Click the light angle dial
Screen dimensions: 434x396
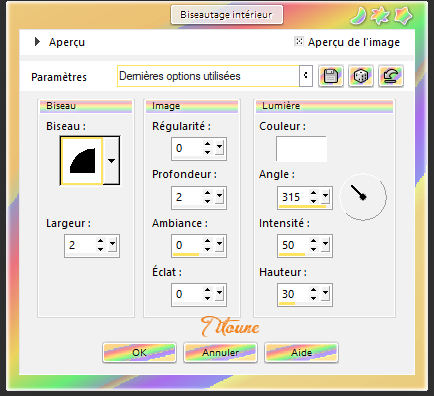click(x=363, y=197)
